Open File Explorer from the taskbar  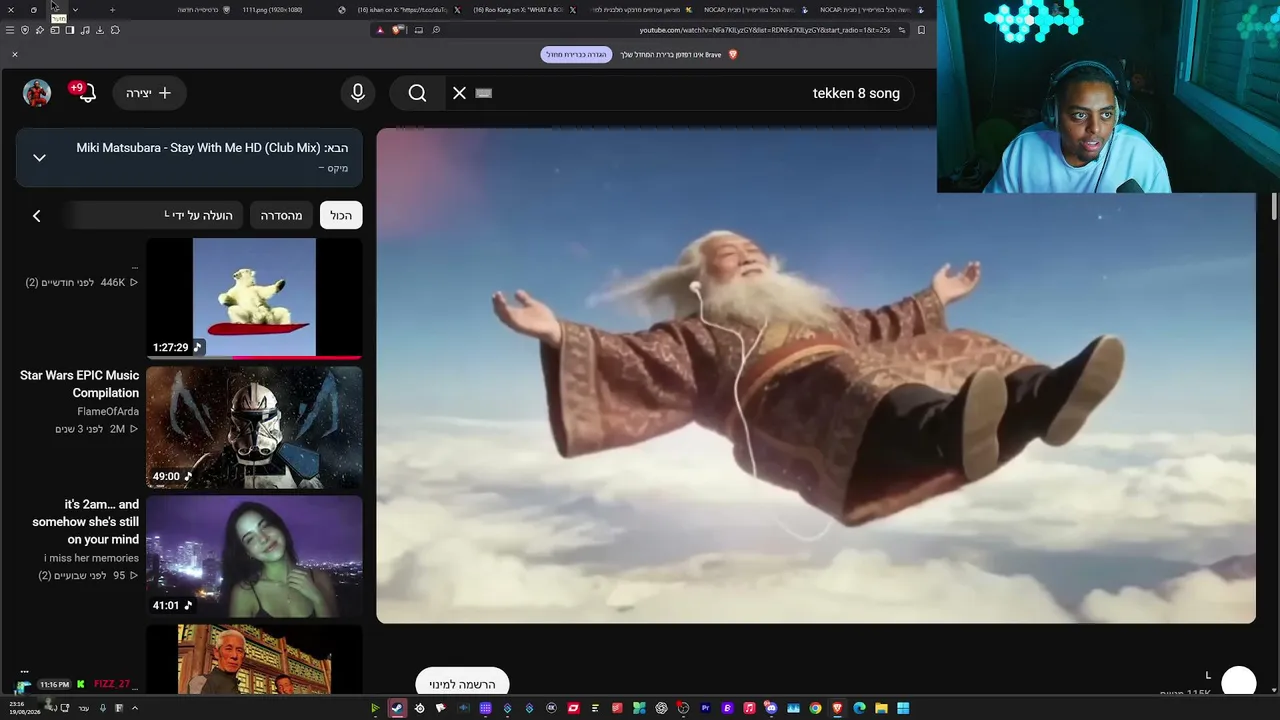tap(881, 708)
